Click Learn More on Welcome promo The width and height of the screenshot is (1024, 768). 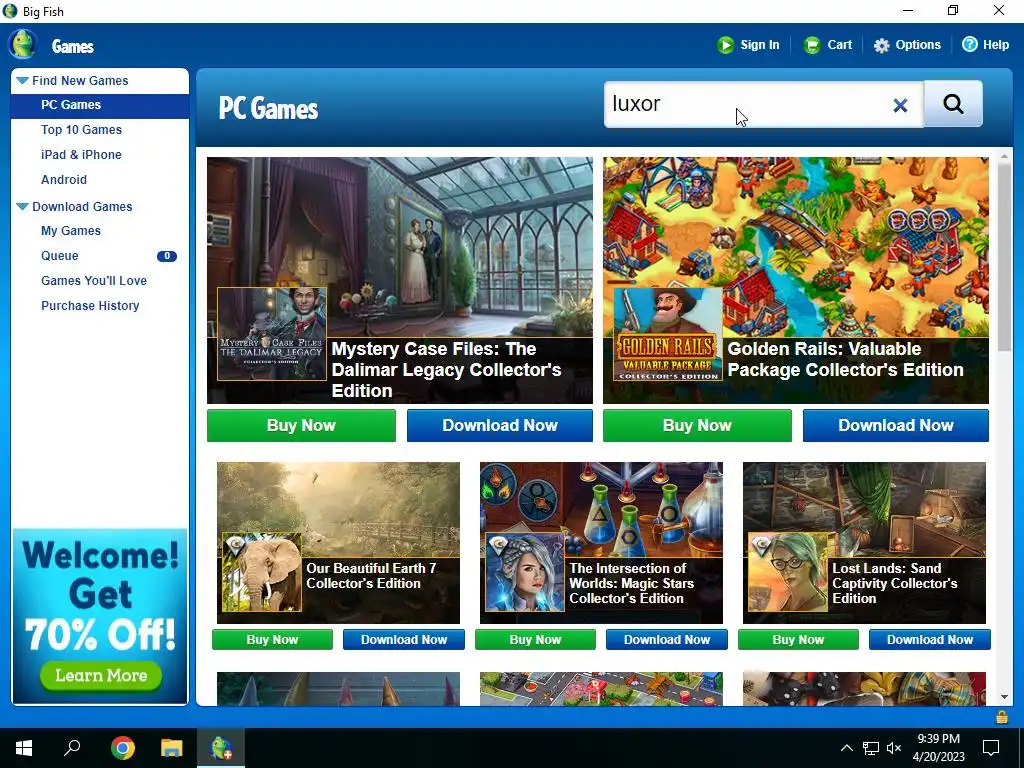pyautogui.click(x=101, y=676)
